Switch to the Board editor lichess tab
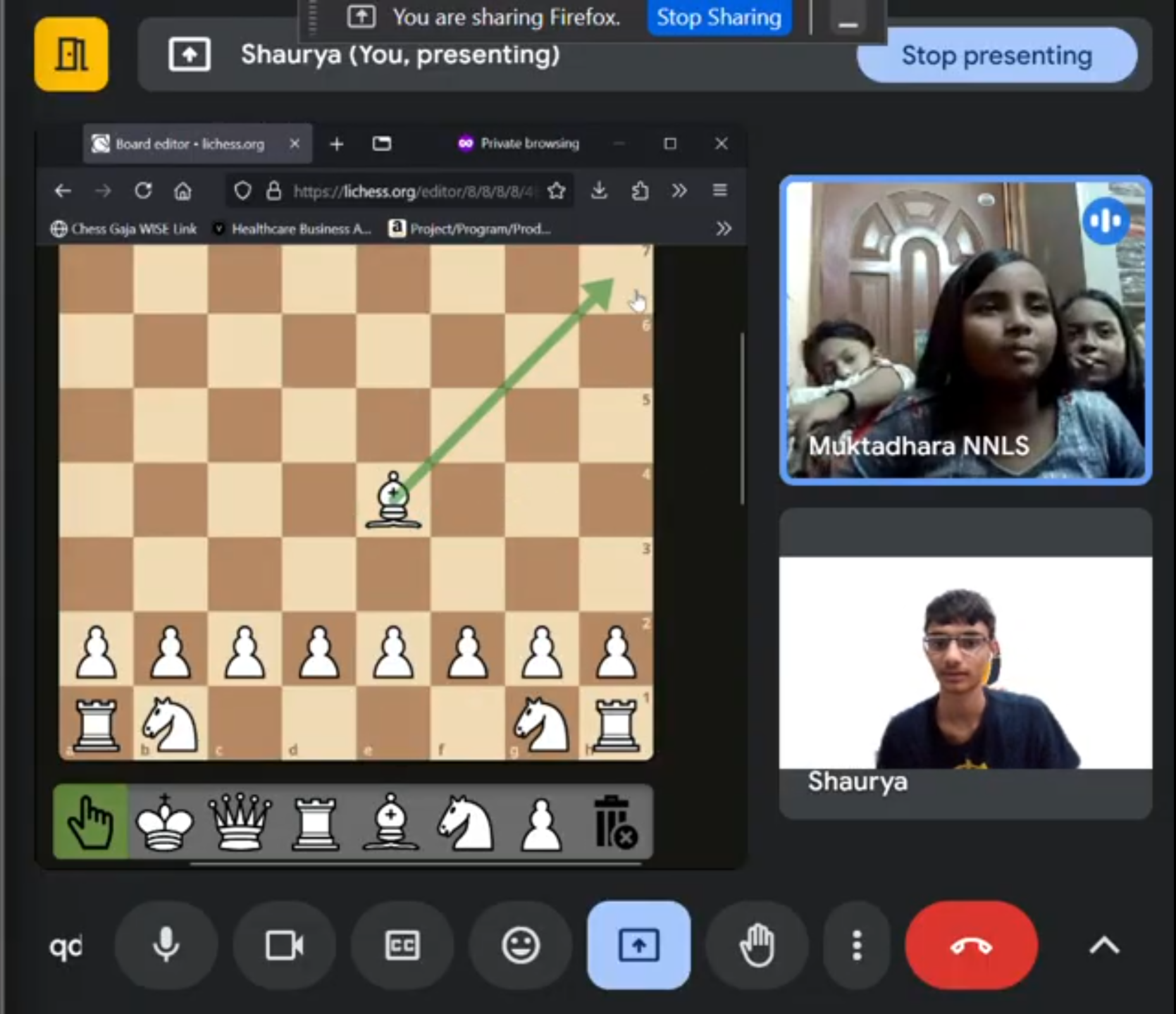The height and width of the screenshot is (1014, 1176). (189, 144)
